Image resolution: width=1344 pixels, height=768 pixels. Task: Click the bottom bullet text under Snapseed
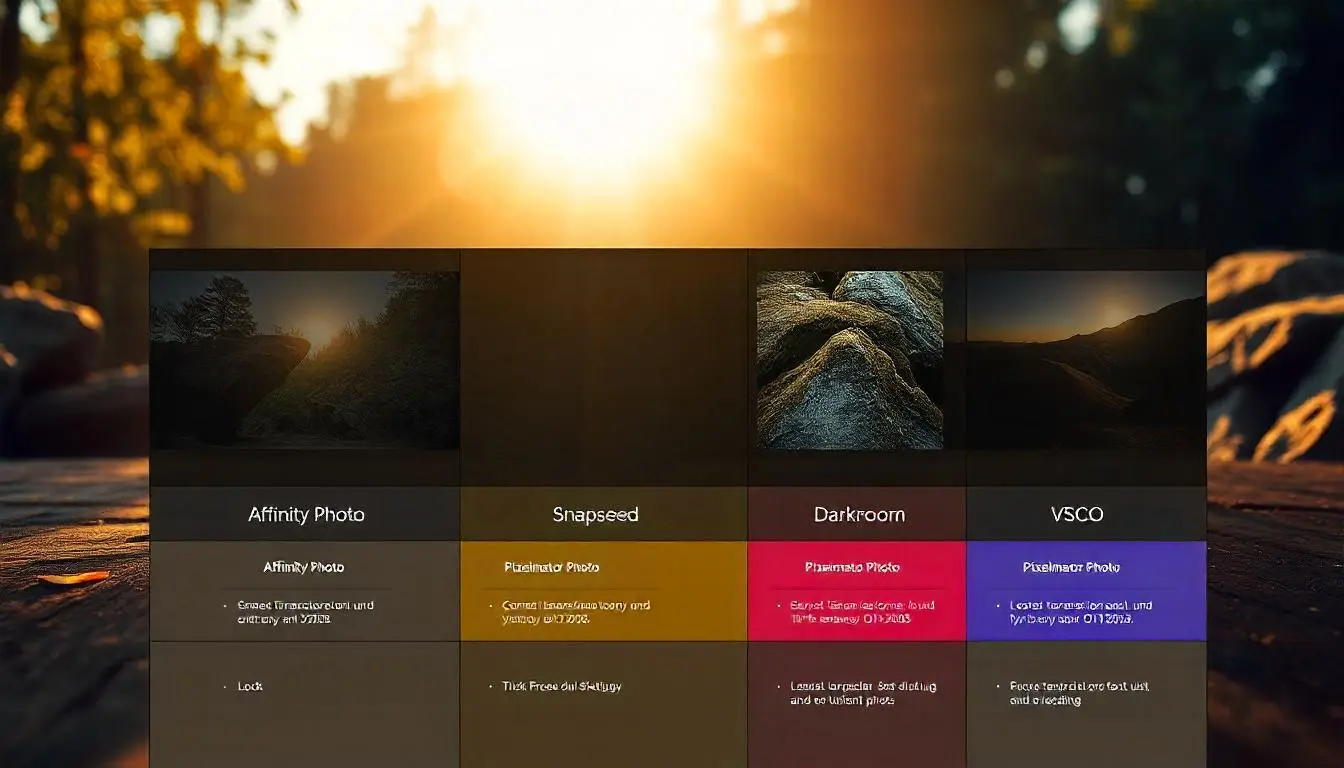tap(561, 687)
